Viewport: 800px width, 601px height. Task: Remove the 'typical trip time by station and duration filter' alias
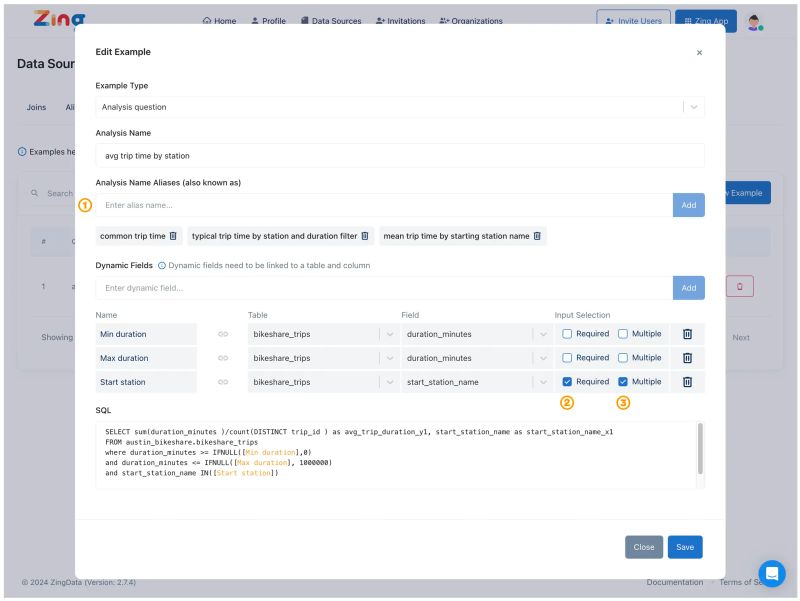click(x=365, y=236)
